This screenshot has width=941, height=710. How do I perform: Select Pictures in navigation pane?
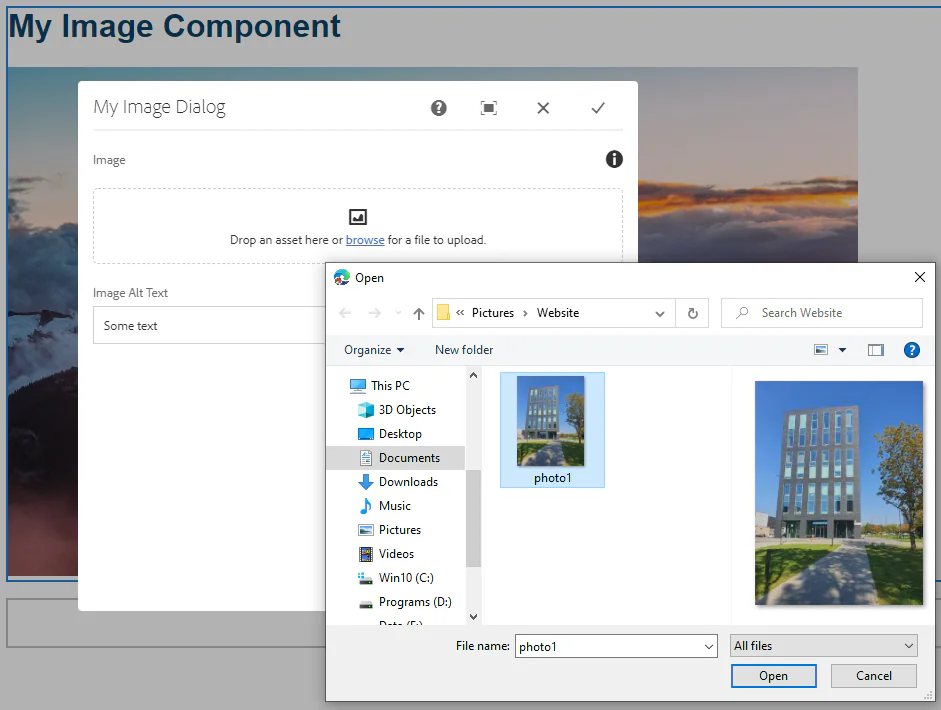pos(400,530)
